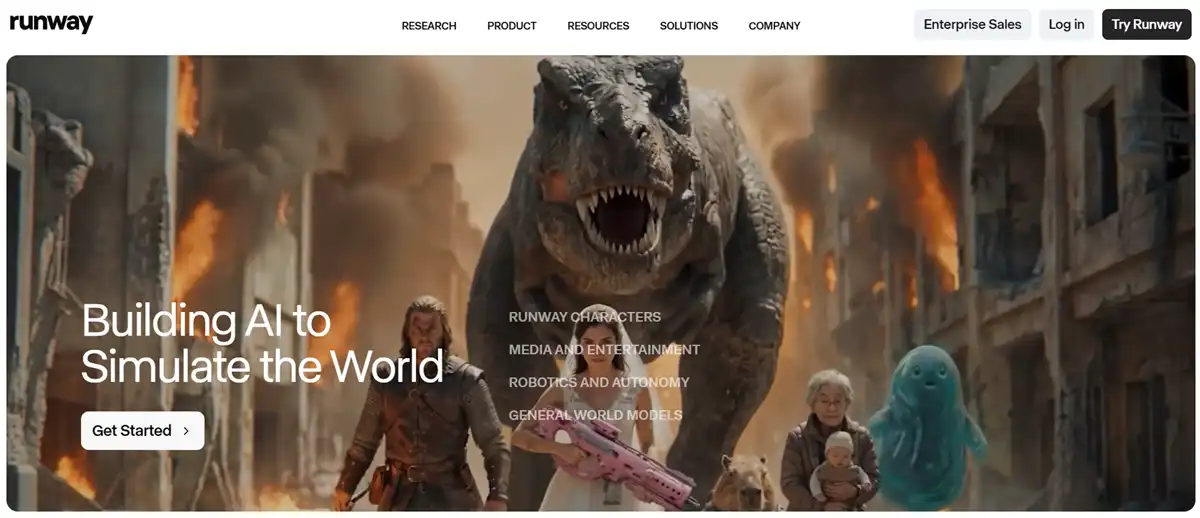Screen dimensions: 1200x518
Task: Open the Research menu
Action: click(429, 26)
